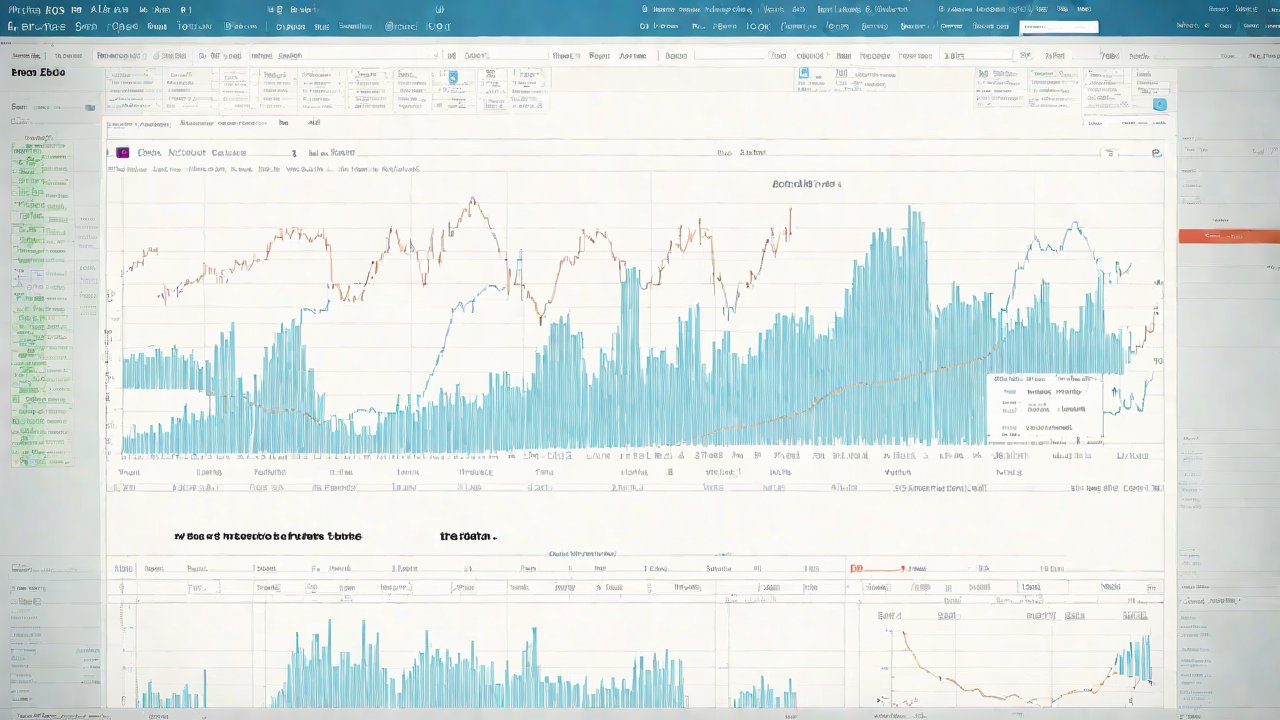The image size is (1280, 720).
Task: Click the legend box inside the main chart
Action: pos(1044,408)
